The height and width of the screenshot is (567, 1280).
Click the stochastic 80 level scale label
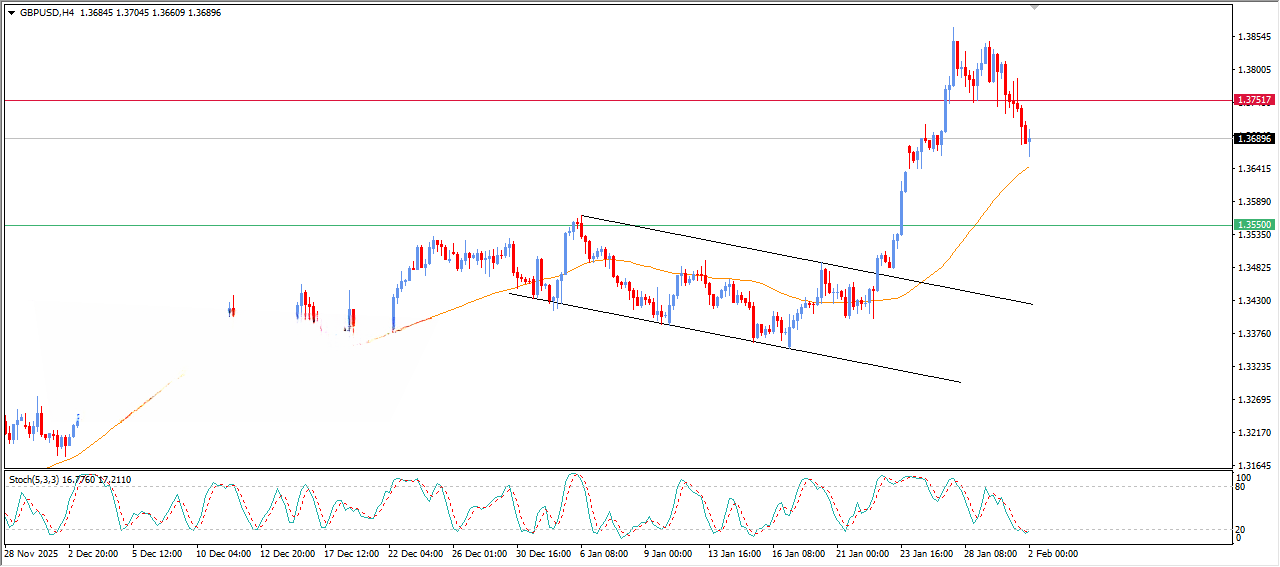point(1241,487)
